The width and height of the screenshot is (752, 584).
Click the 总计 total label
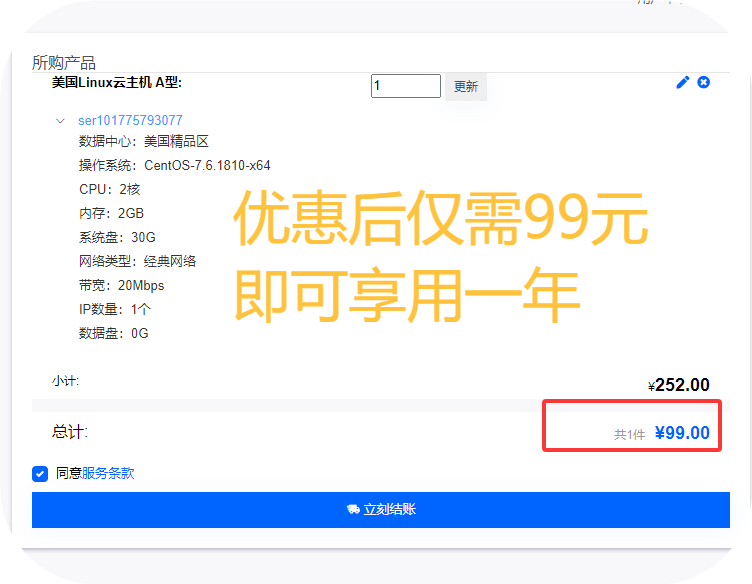pos(70,432)
